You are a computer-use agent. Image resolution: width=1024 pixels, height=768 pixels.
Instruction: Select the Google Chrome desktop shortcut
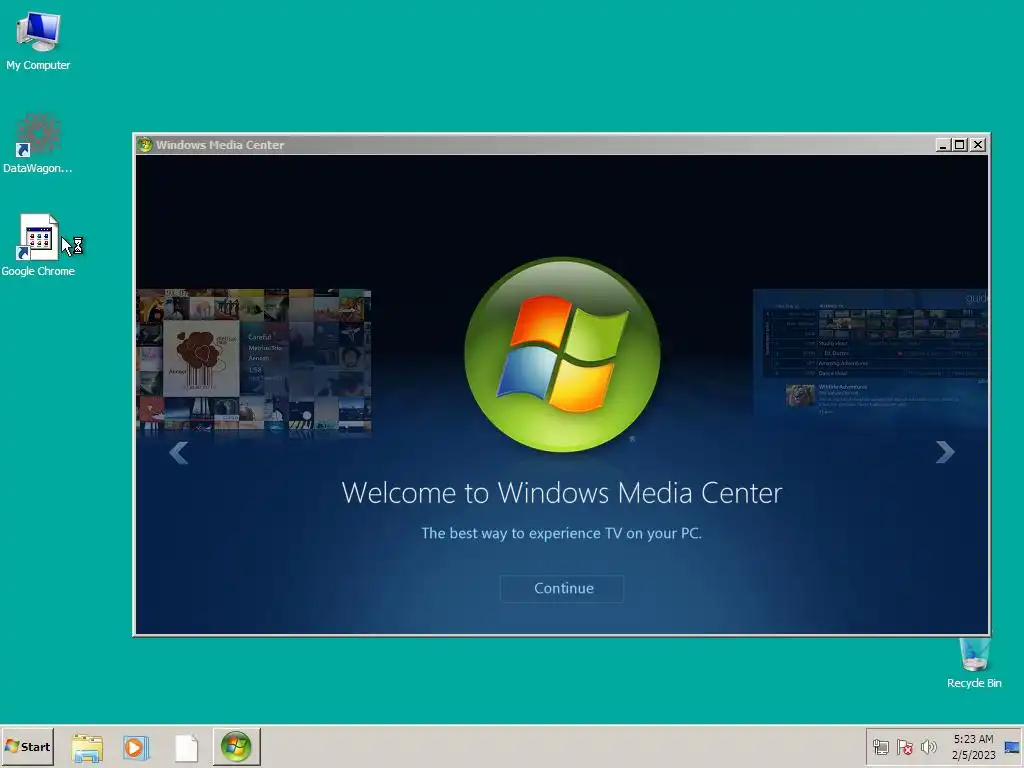point(38,246)
